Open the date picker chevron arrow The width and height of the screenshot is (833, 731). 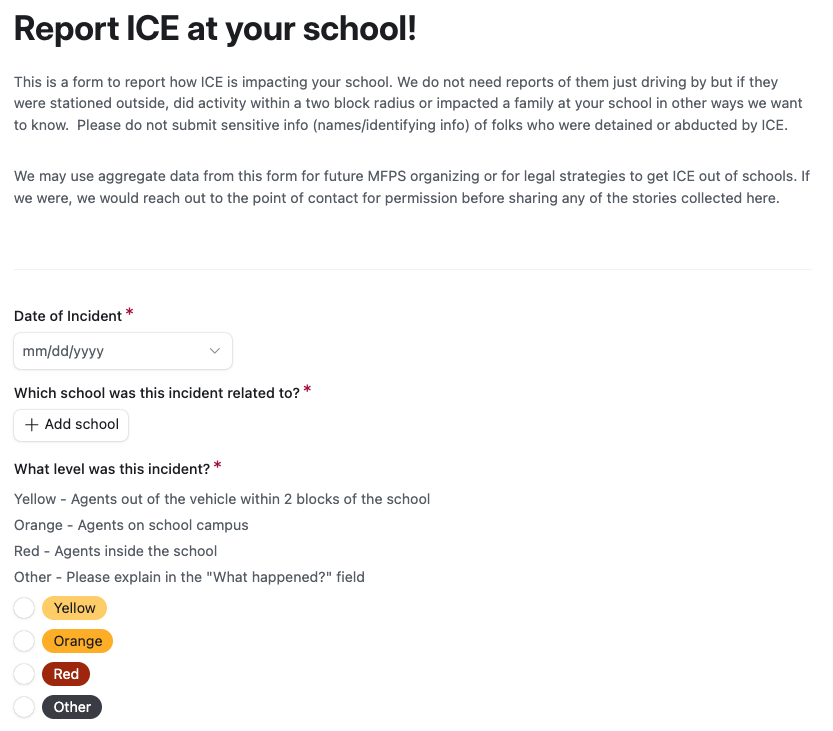point(214,351)
